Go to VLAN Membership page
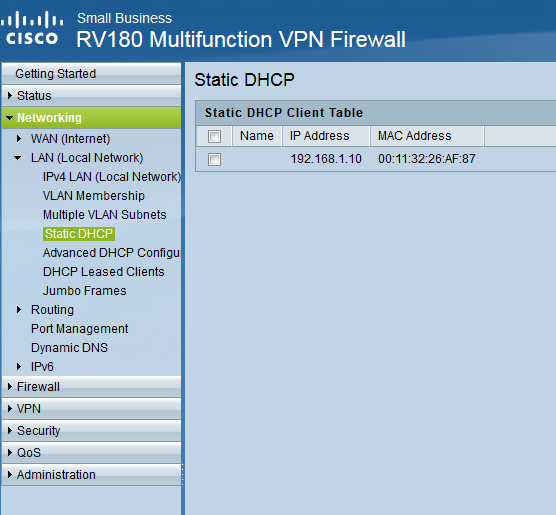Screen dimensions: 556x515 click(x=94, y=196)
